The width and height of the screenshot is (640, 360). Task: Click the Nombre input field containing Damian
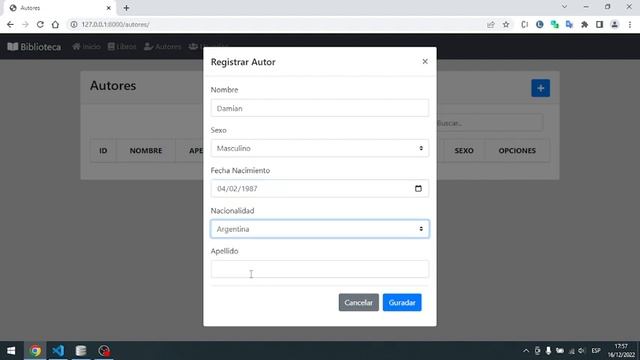[x=320, y=108]
